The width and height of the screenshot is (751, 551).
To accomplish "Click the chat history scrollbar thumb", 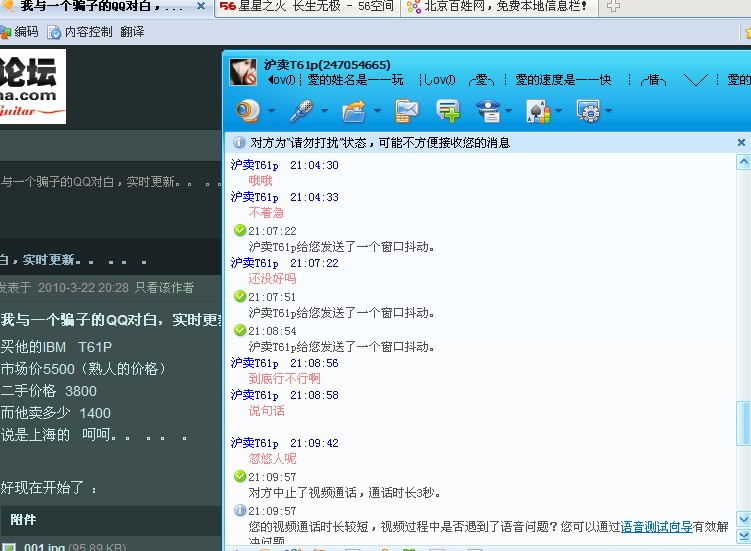I will point(742,423).
